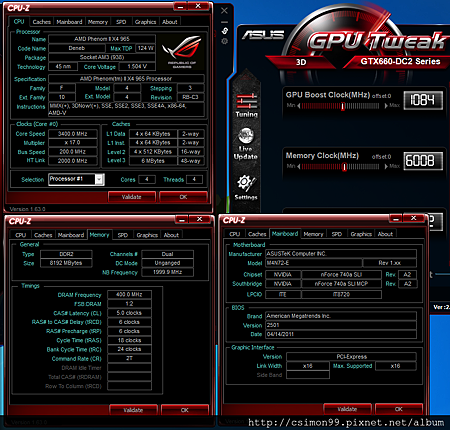The width and height of the screenshot is (450, 430).
Task: Click the Memory Clock value field 6008
Action: coord(423,161)
